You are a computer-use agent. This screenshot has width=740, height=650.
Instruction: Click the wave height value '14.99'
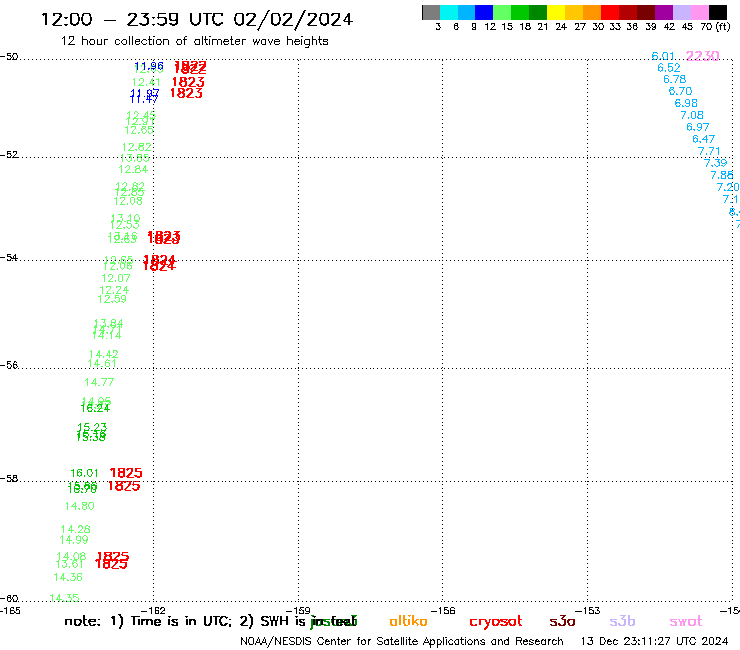pyautogui.click(x=74, y=540)
